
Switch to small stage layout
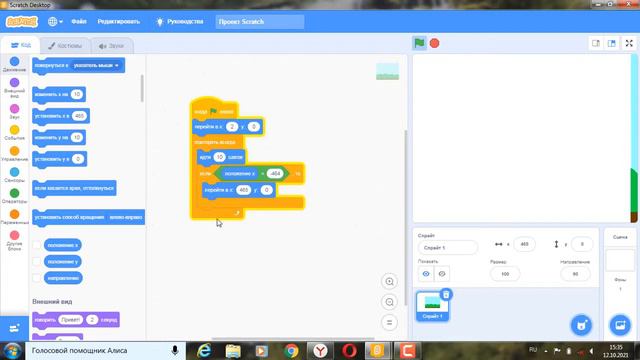click(x=596, y=43)
